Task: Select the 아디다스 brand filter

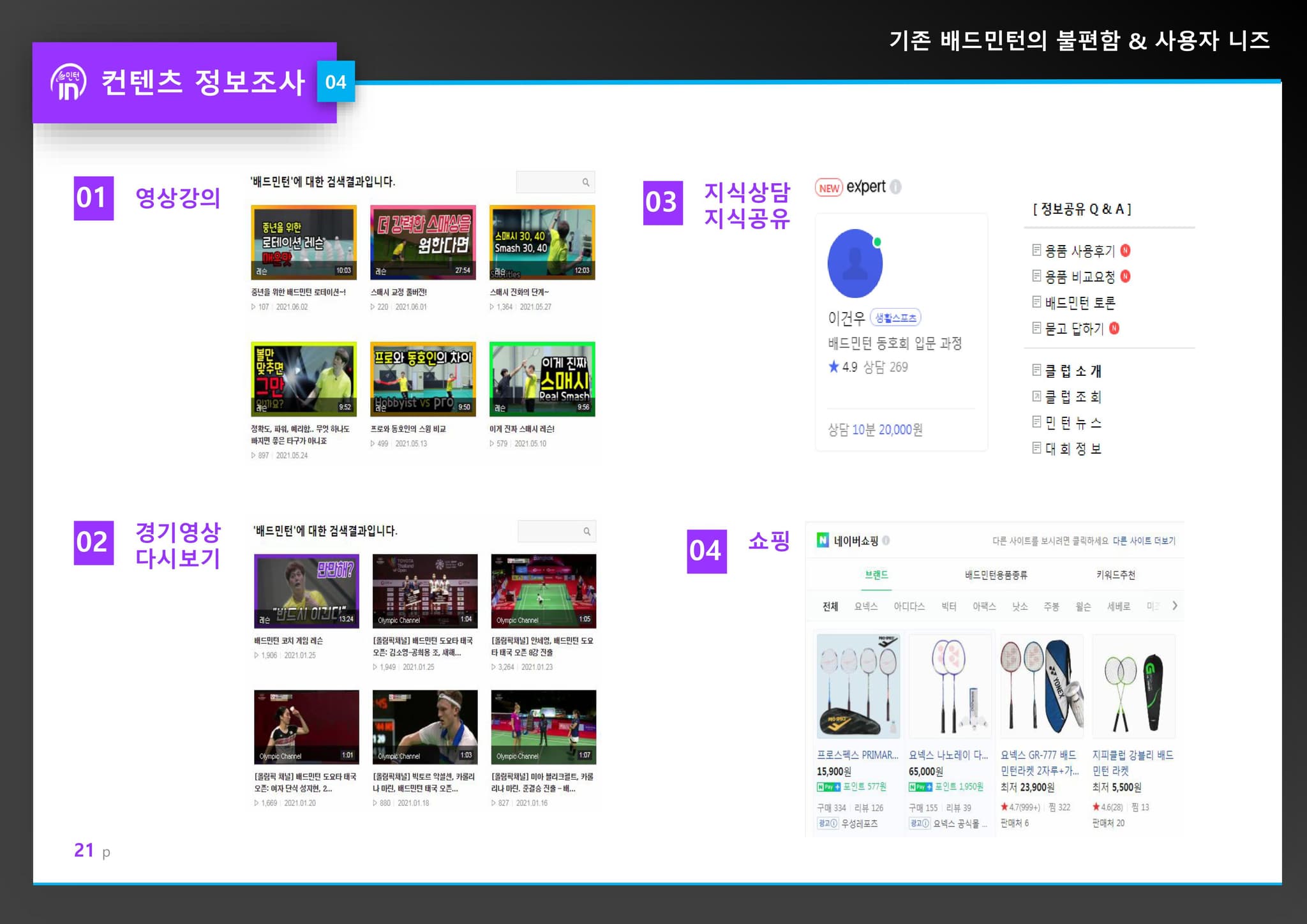Action: (909, 606)
